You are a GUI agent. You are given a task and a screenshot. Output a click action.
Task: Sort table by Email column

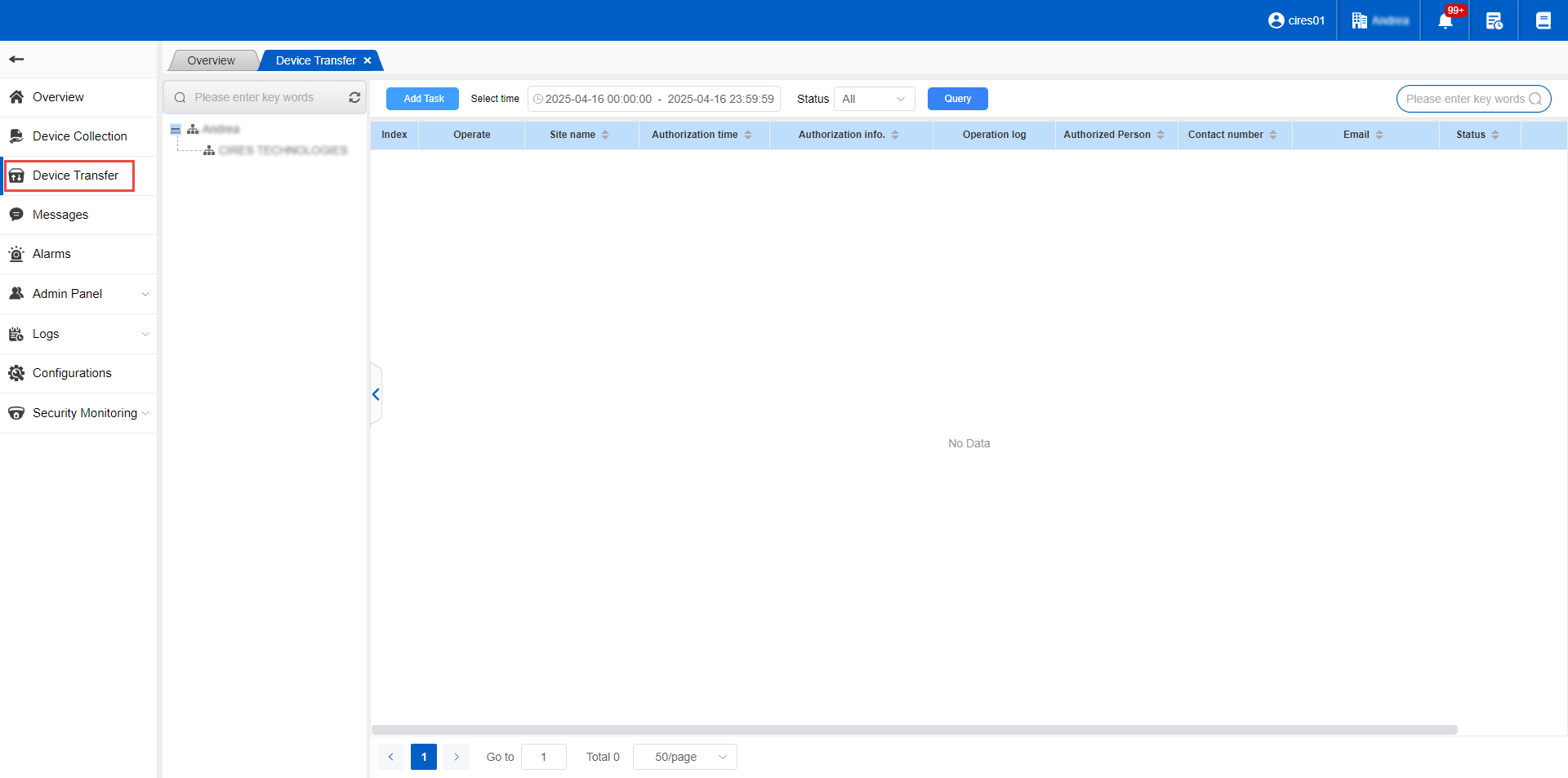click(x=1379, y=135)
